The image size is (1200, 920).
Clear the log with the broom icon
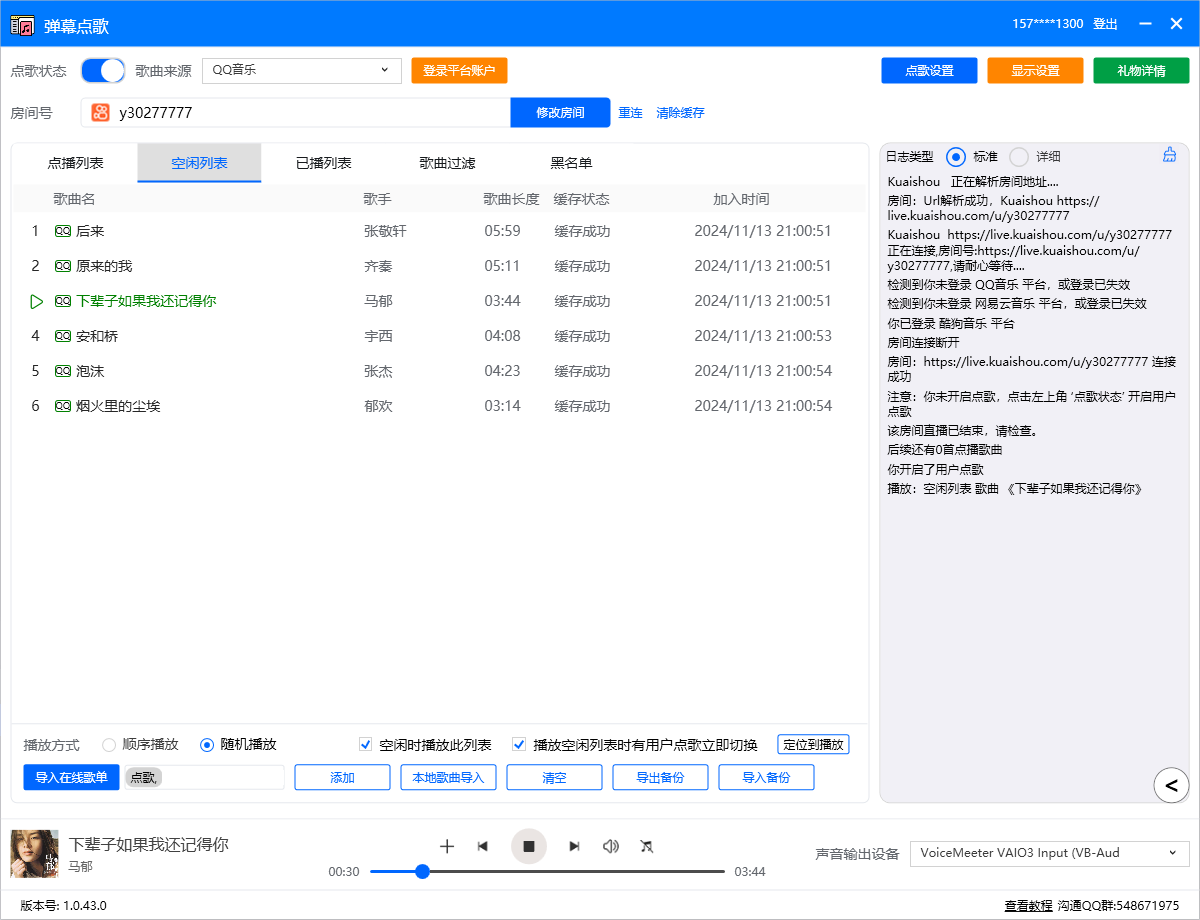click(1169, 155)
